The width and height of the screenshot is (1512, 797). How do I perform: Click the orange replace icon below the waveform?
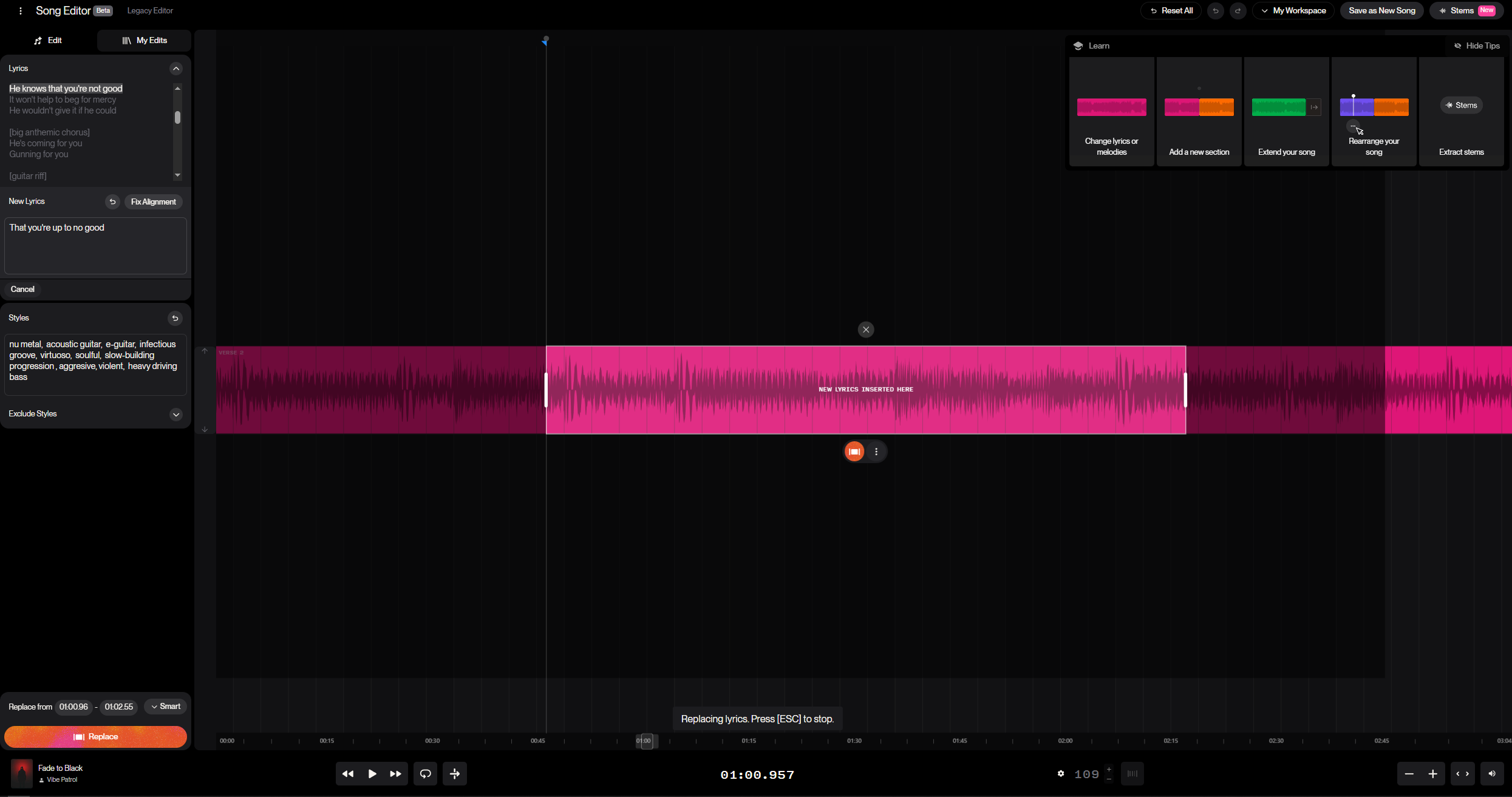click(854, 452)
